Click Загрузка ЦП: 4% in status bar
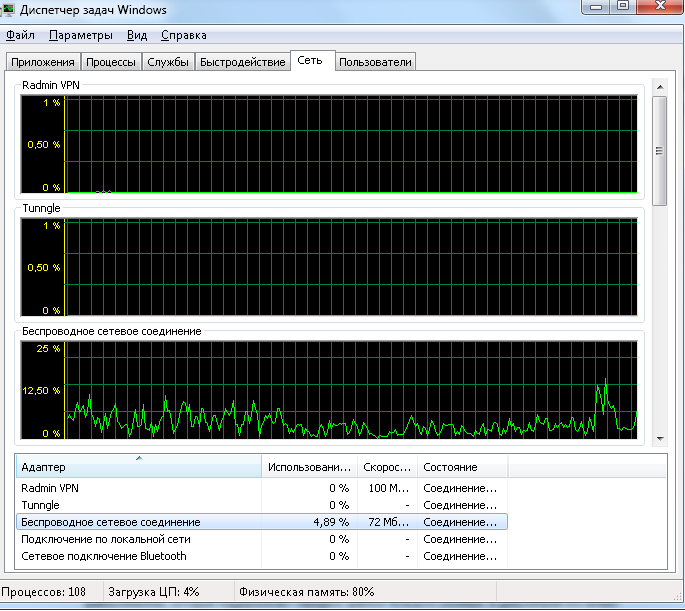 pyautogui.click(x=154, y=592)
